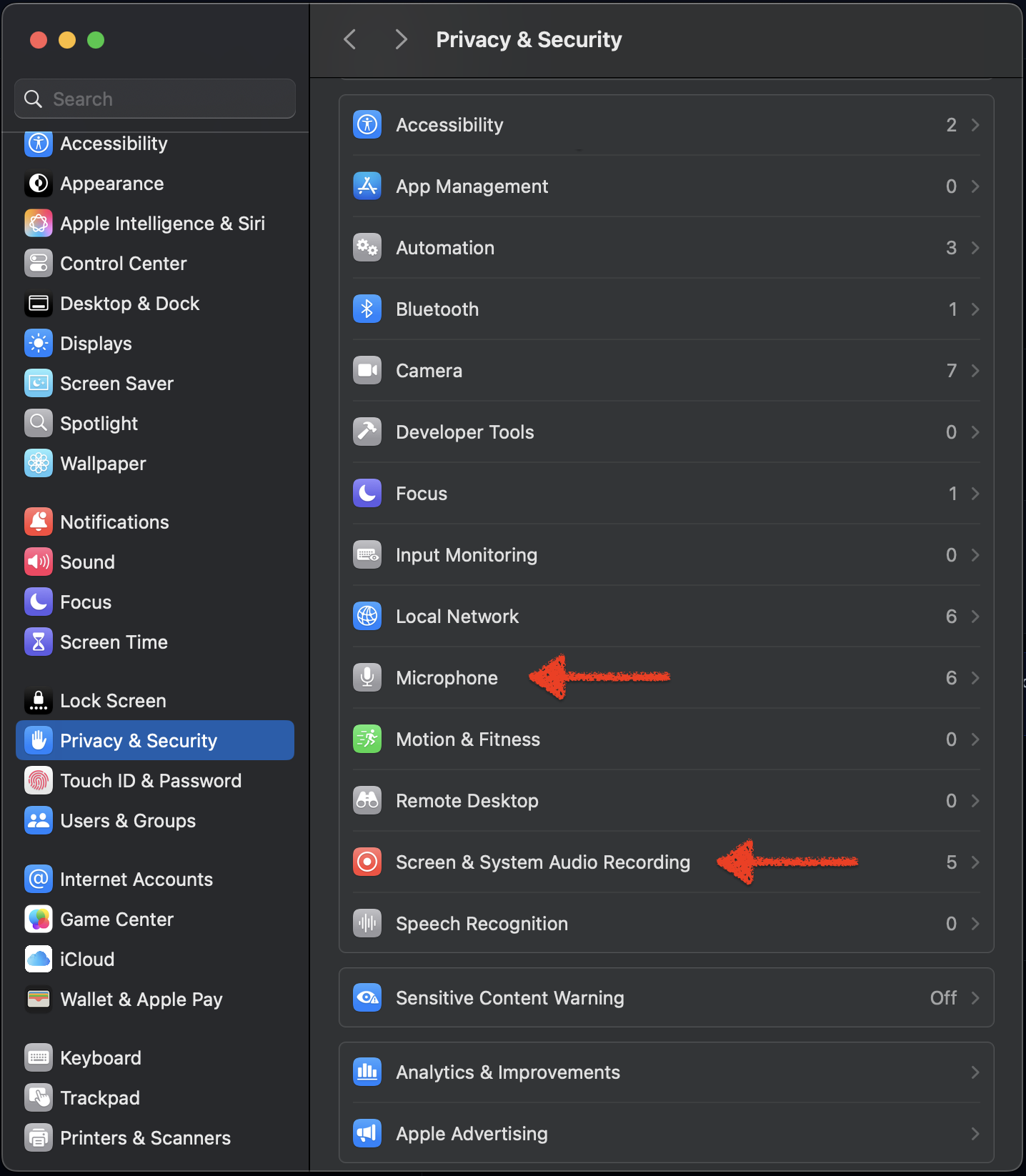Screen dimensions: 1026x1176
Task: Expand the Accessibility row chevron in main pane
Action: 975,125
